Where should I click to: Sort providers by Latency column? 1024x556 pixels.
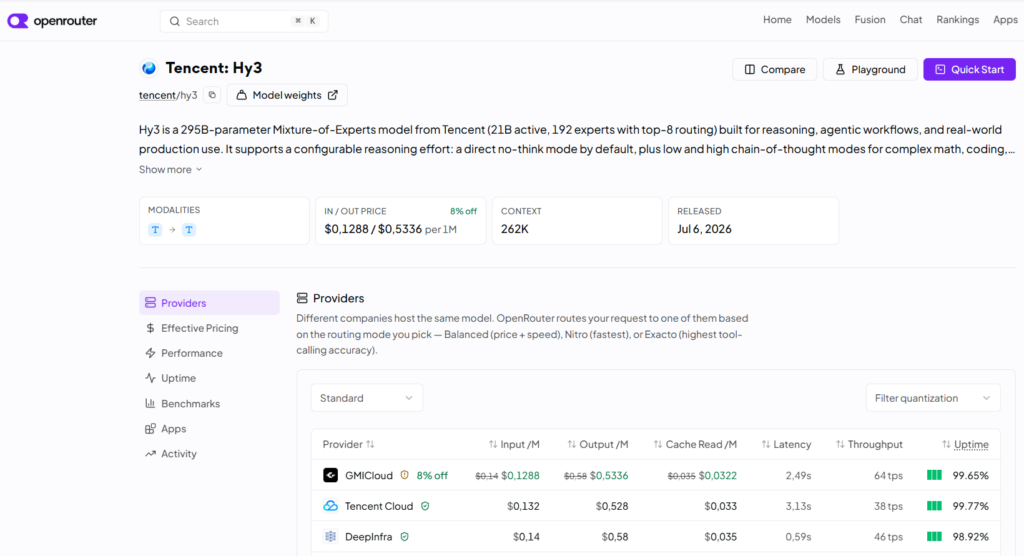tap(786, 444)
